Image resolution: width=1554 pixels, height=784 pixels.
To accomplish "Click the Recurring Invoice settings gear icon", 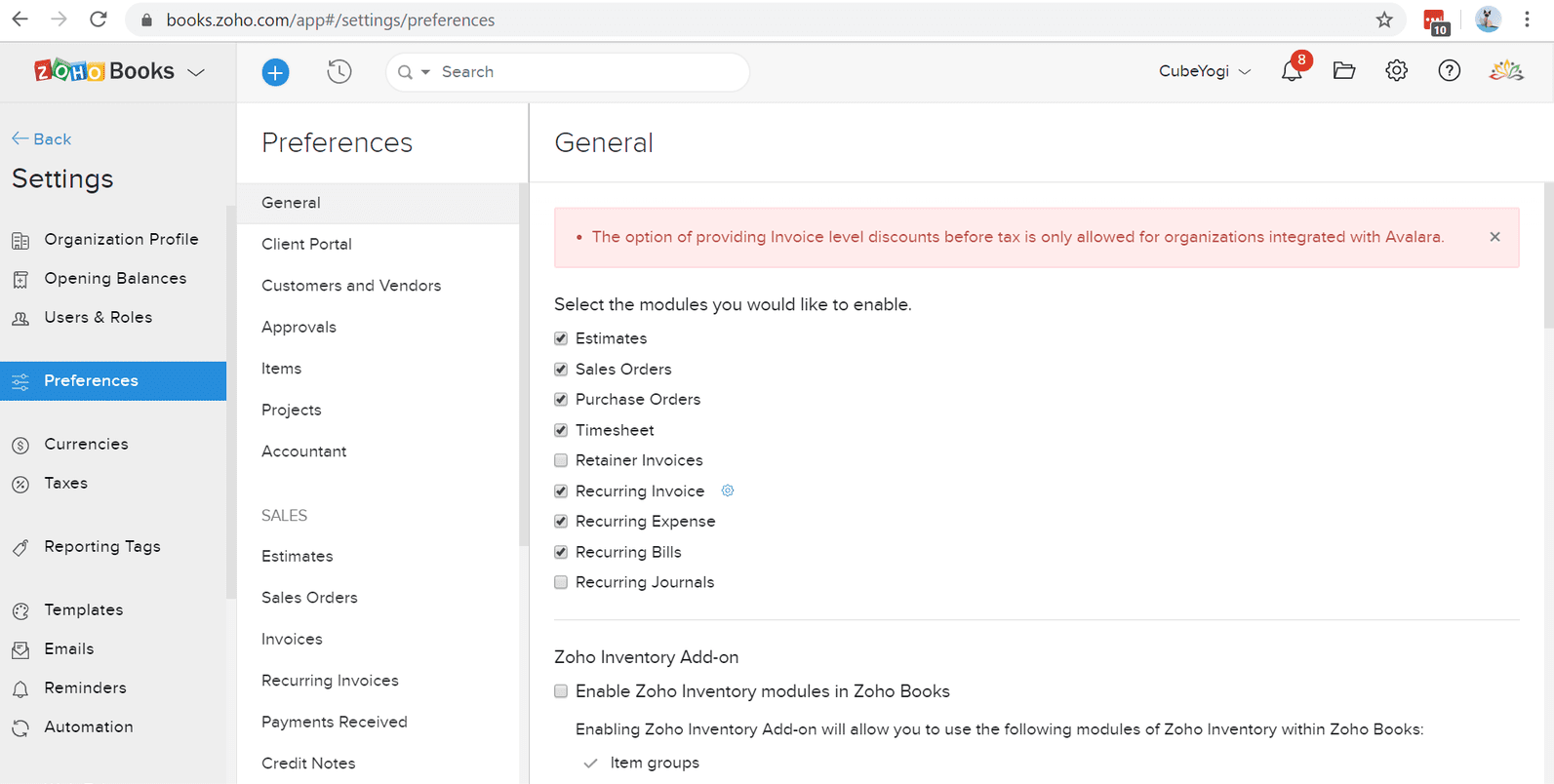I will tap(728, 490).
